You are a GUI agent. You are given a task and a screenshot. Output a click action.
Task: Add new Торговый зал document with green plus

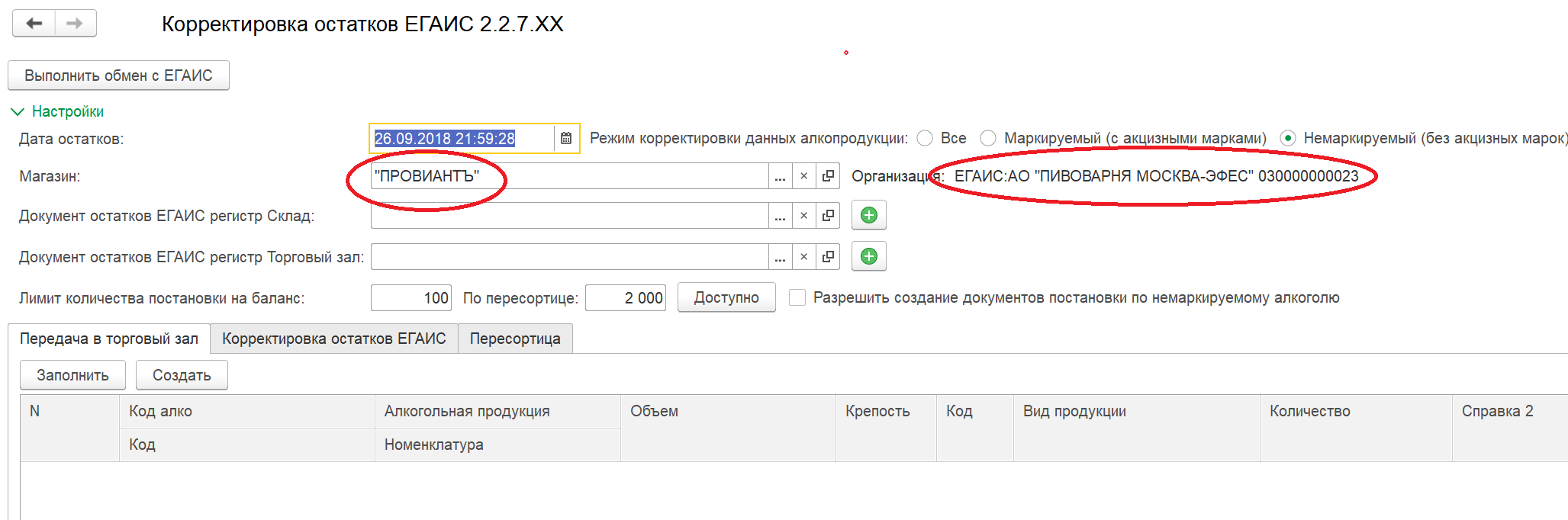[869, 257]
